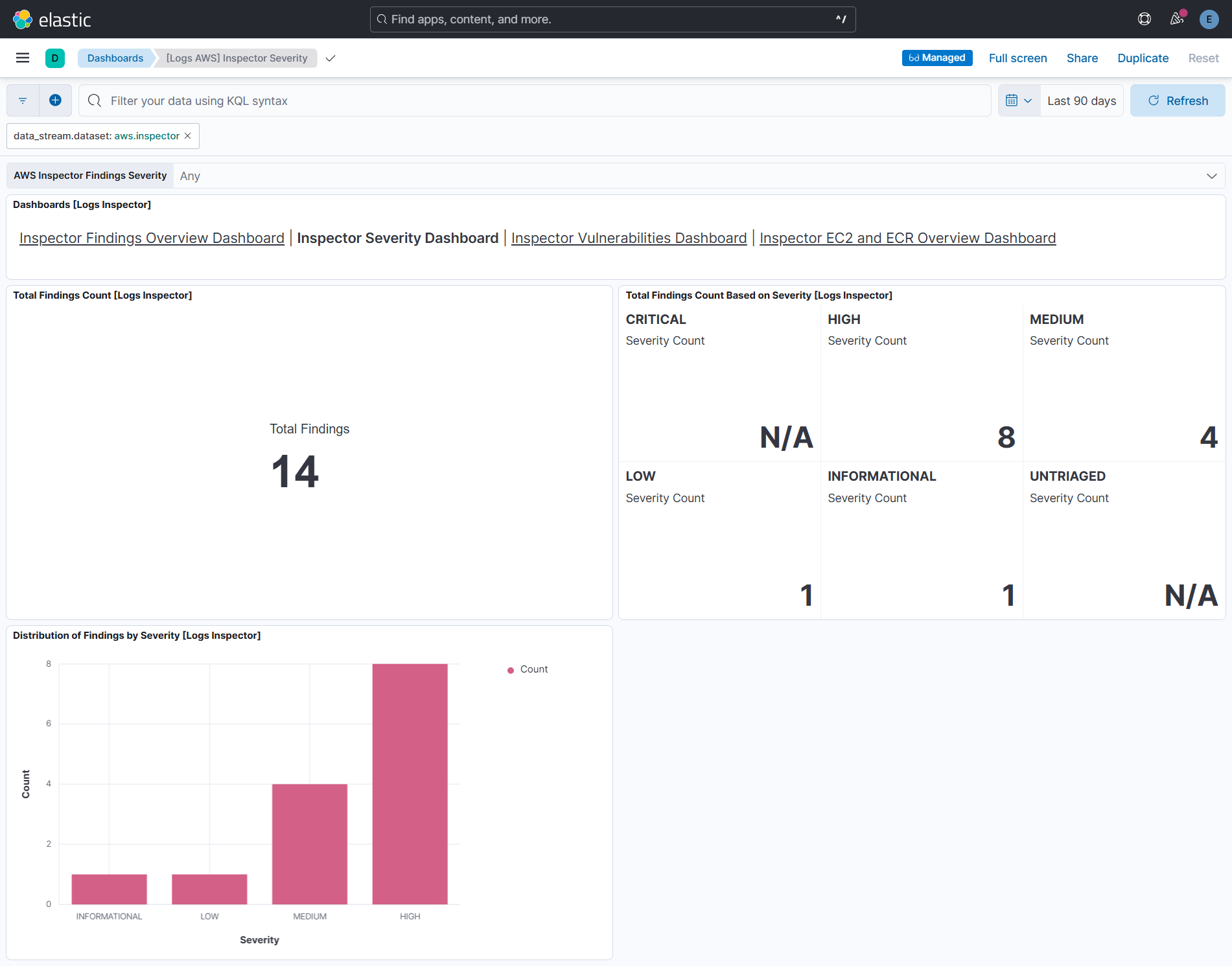Screen dimensions: 1232x966
Task: Switch to the Dashboards breadcrumb
Action: pos(115,58)
